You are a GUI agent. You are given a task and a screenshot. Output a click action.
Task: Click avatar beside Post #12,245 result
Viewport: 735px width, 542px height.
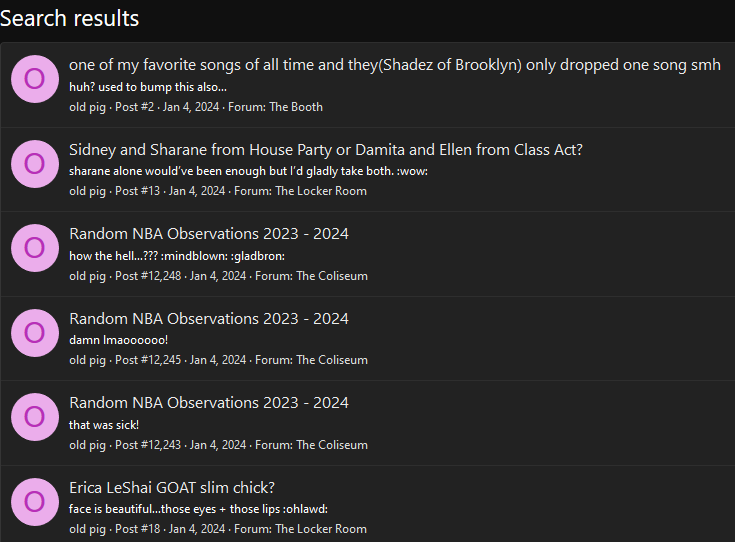point(34,332)
